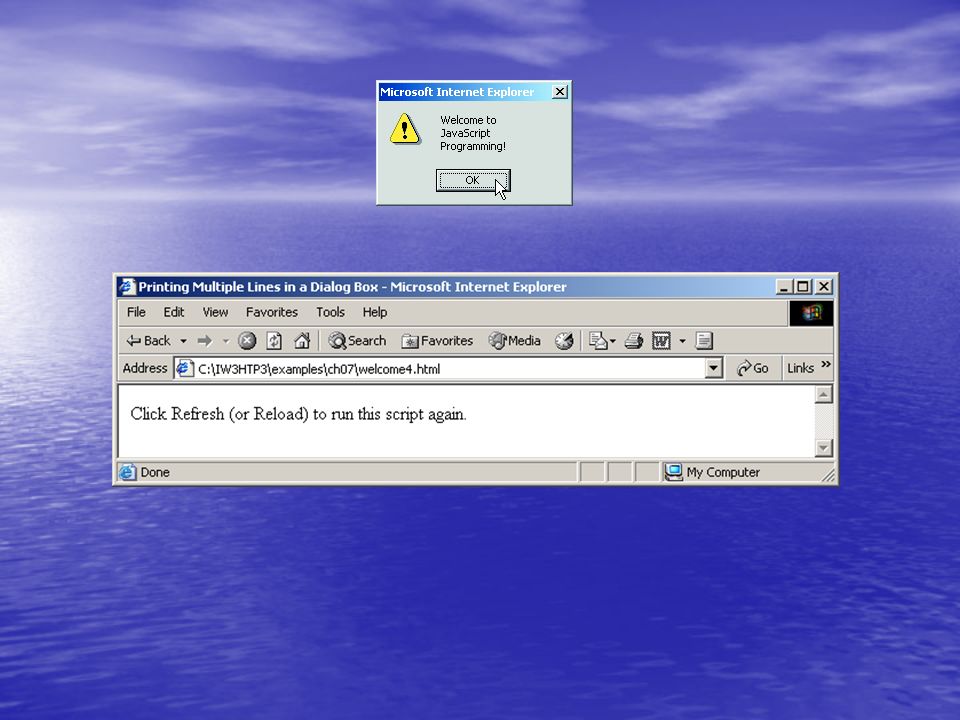Click the Forward arrow toolbar button
960x720 pixels.
tap(204, 340)
